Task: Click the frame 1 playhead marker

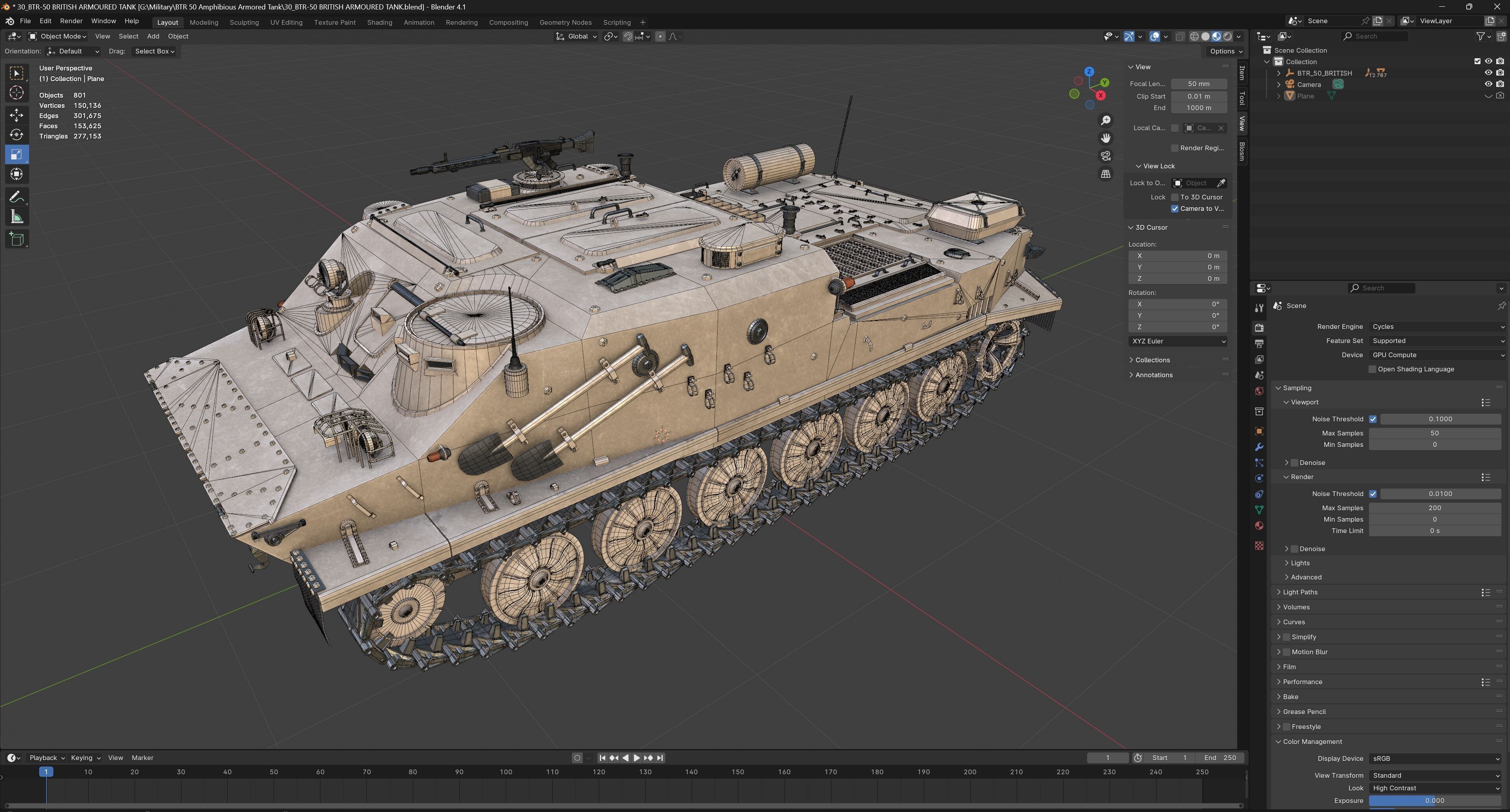Action: coord(46,772)
